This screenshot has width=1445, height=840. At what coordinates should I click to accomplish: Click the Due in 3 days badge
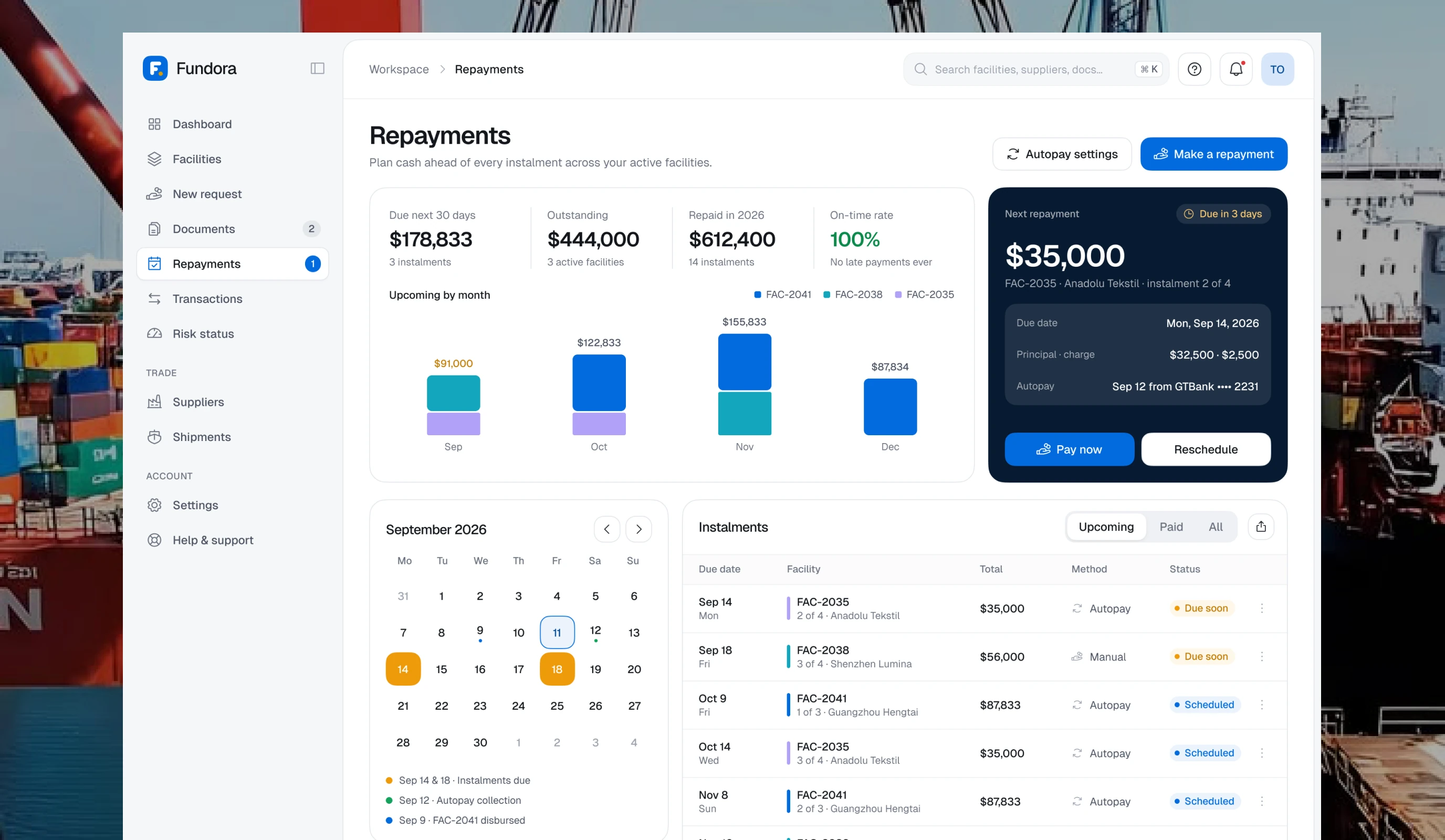pyautogui.click(x=1223, y=214)
